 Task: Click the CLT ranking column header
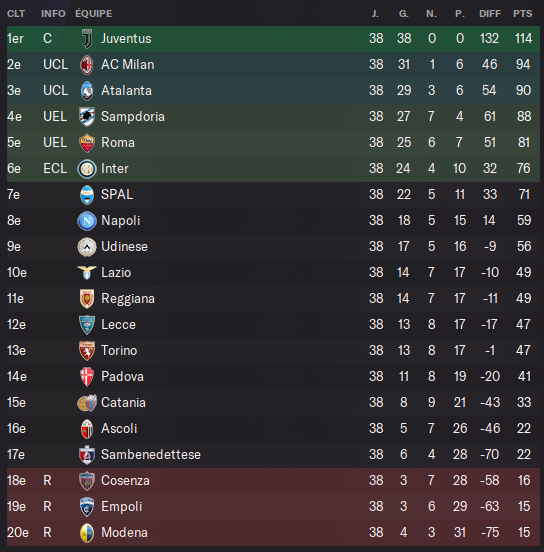[x=16, y=14]
